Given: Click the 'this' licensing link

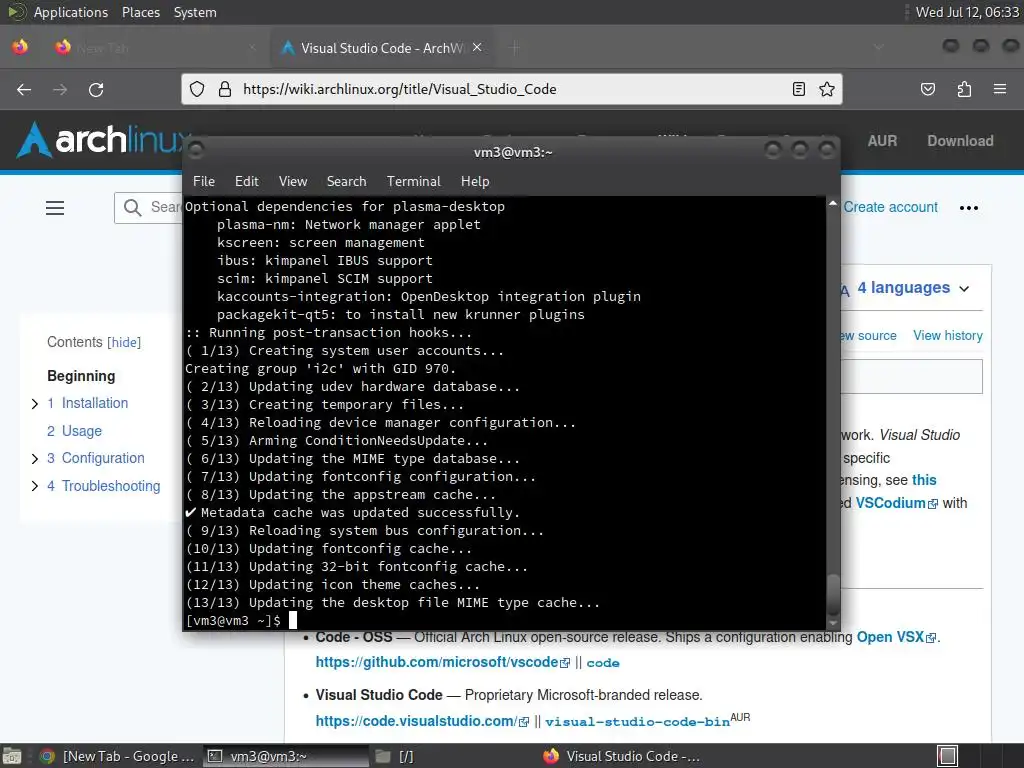Looking at the screenshot, I should tap(923, 480).
